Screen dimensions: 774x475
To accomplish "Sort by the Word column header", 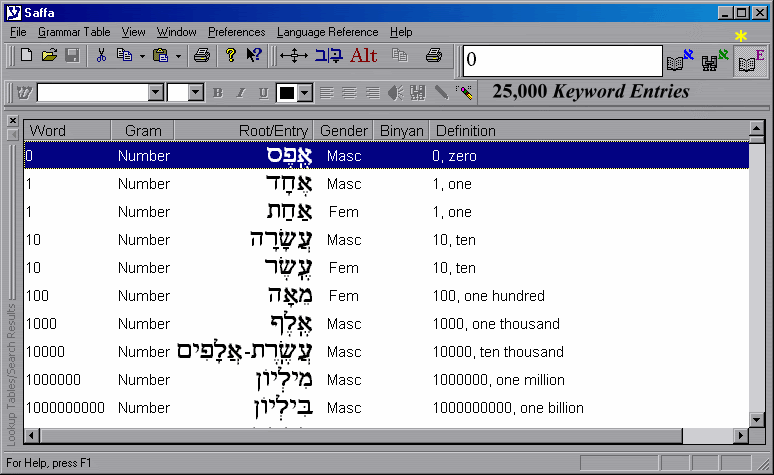I will [x=68, y=131].
